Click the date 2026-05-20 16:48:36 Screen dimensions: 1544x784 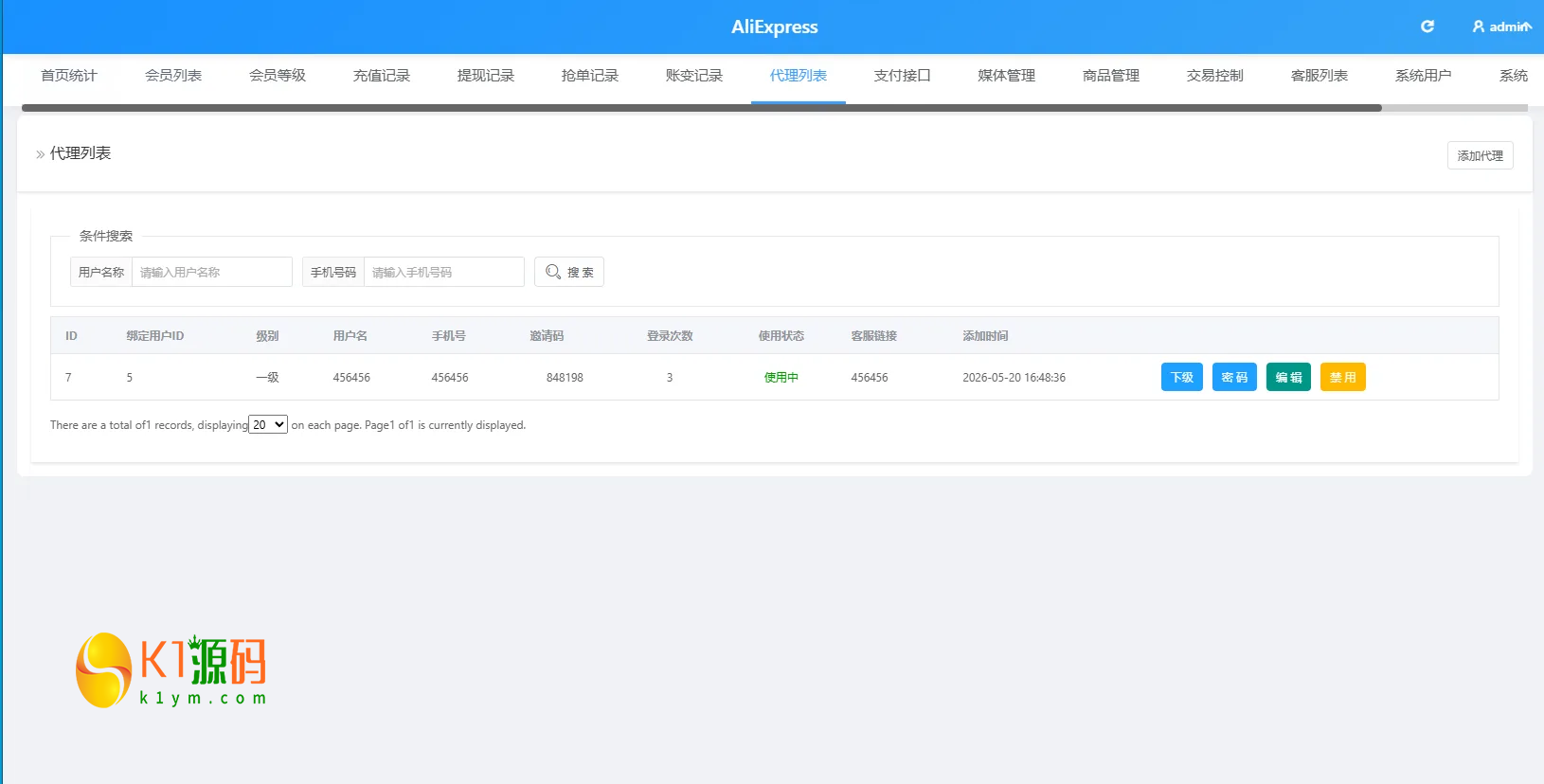1014,378
